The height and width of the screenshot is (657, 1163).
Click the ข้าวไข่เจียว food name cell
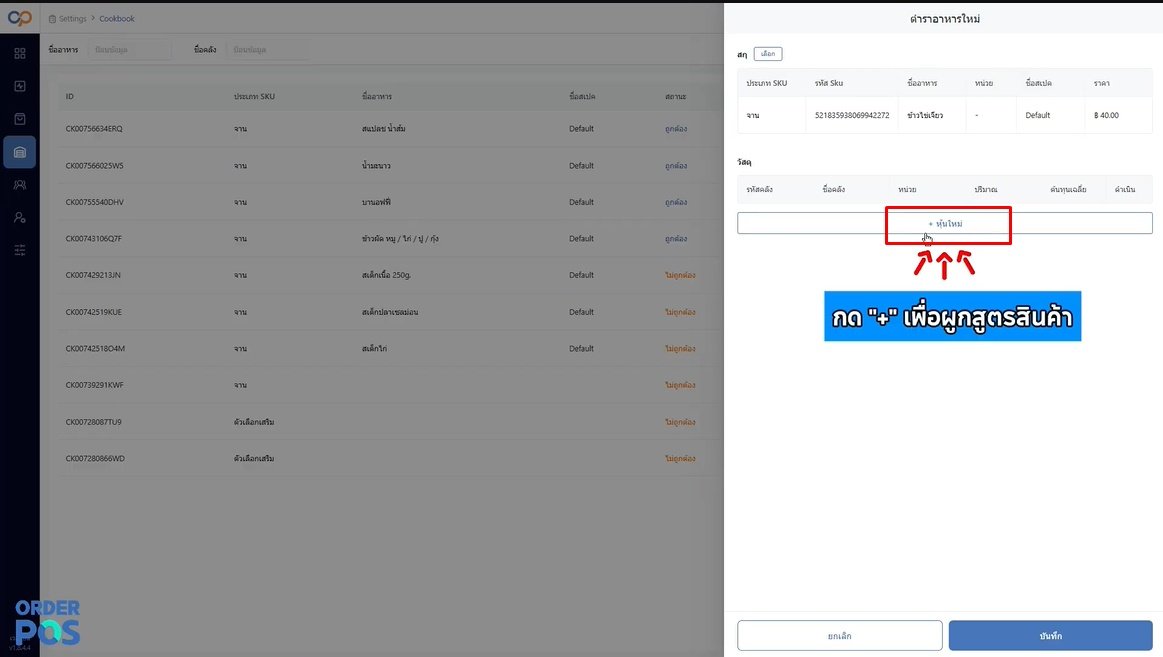pos(925,115)
